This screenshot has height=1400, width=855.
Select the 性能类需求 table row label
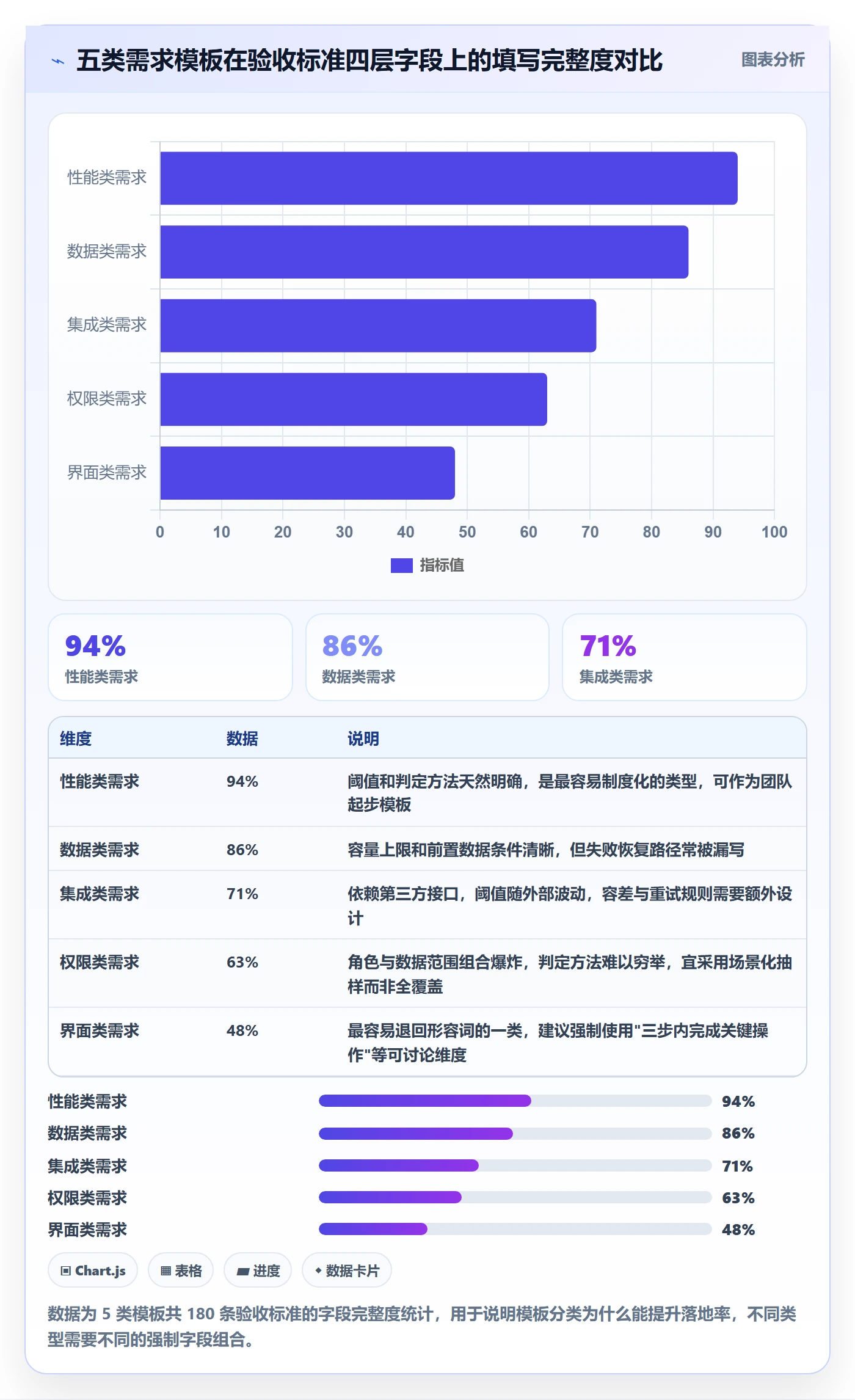coord(100,781)
